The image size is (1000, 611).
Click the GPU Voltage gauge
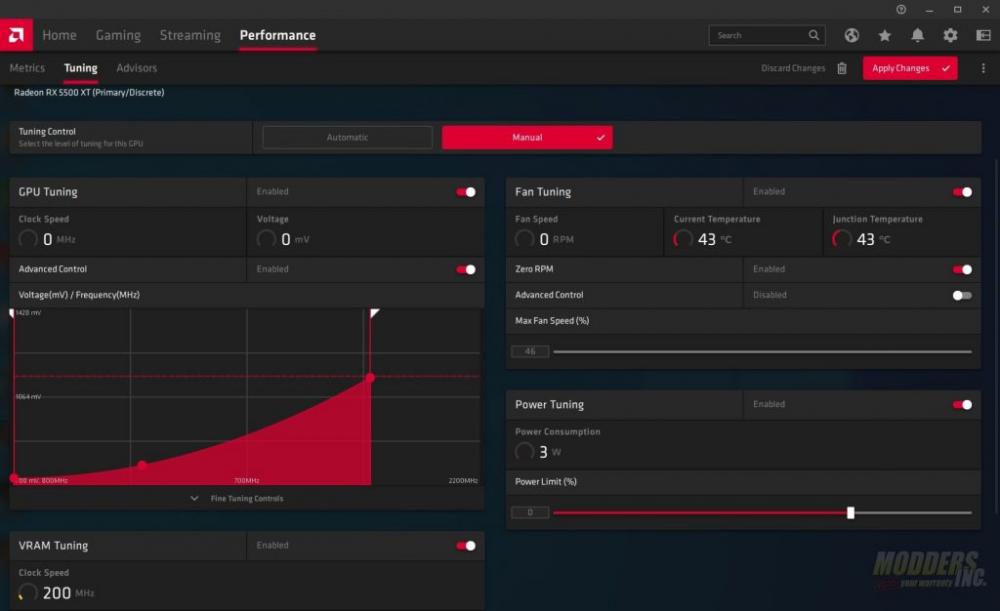click(266, 239)
